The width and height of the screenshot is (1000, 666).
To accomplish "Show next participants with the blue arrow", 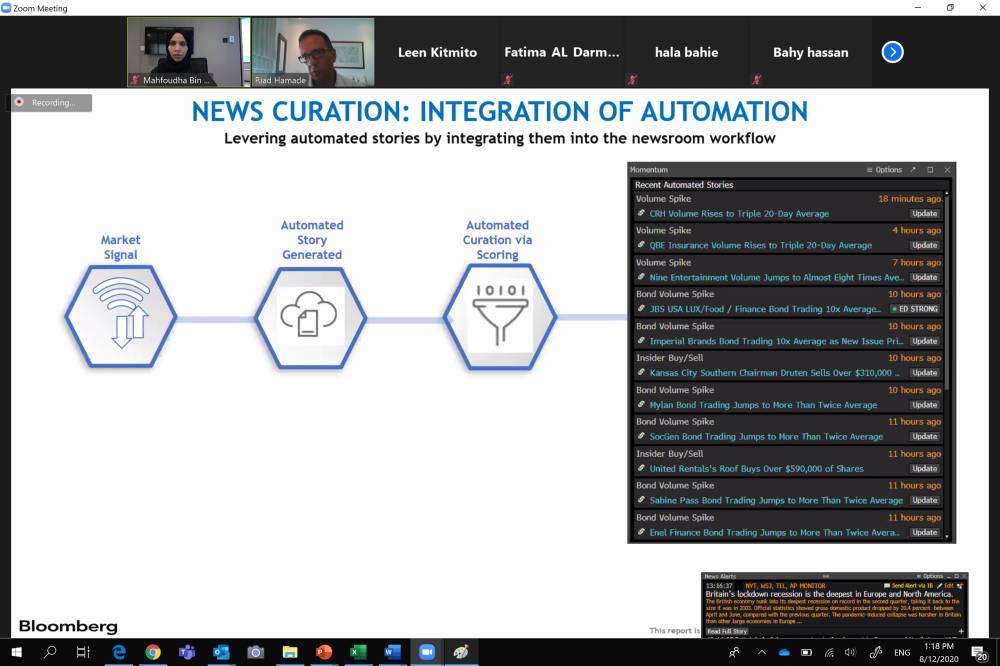I will pos(892,52).
